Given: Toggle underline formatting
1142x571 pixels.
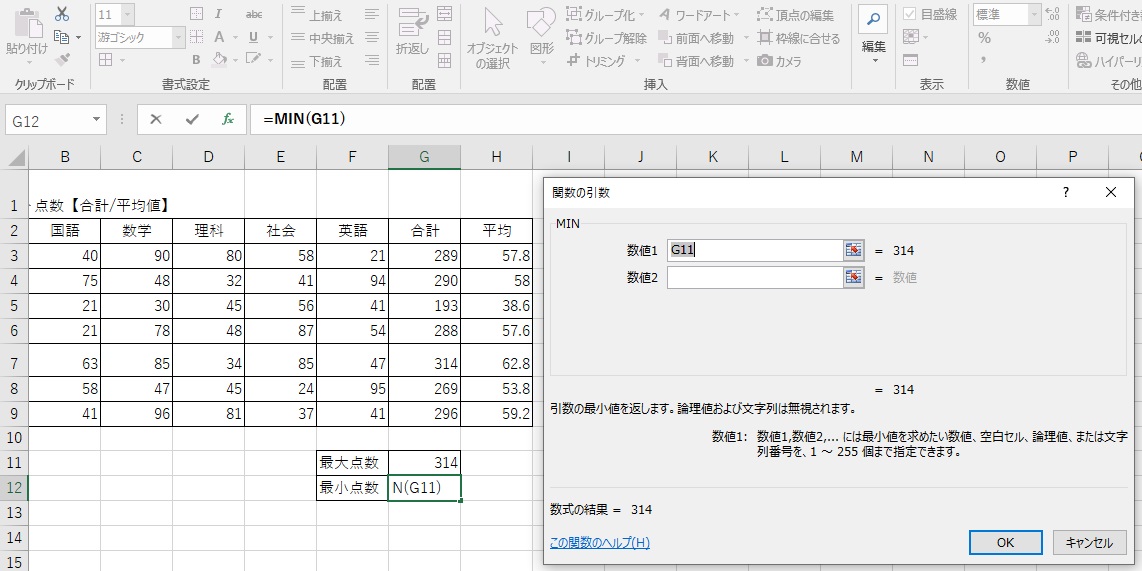Looking at the screenshot, I should 253,37.
